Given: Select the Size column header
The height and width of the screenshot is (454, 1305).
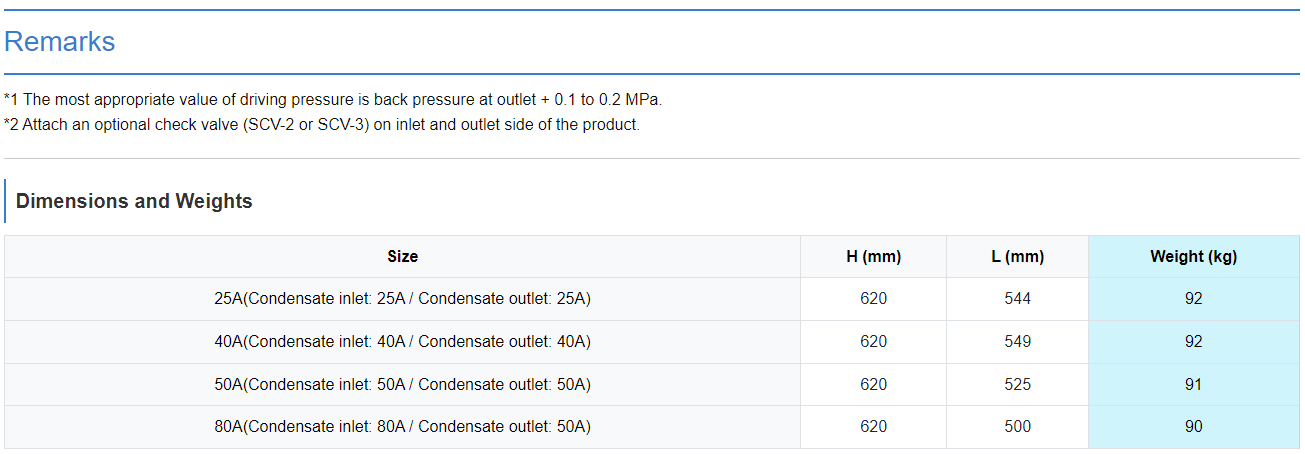Looking at the screenshot, I should pyautogui.click(x=402, y=257).
